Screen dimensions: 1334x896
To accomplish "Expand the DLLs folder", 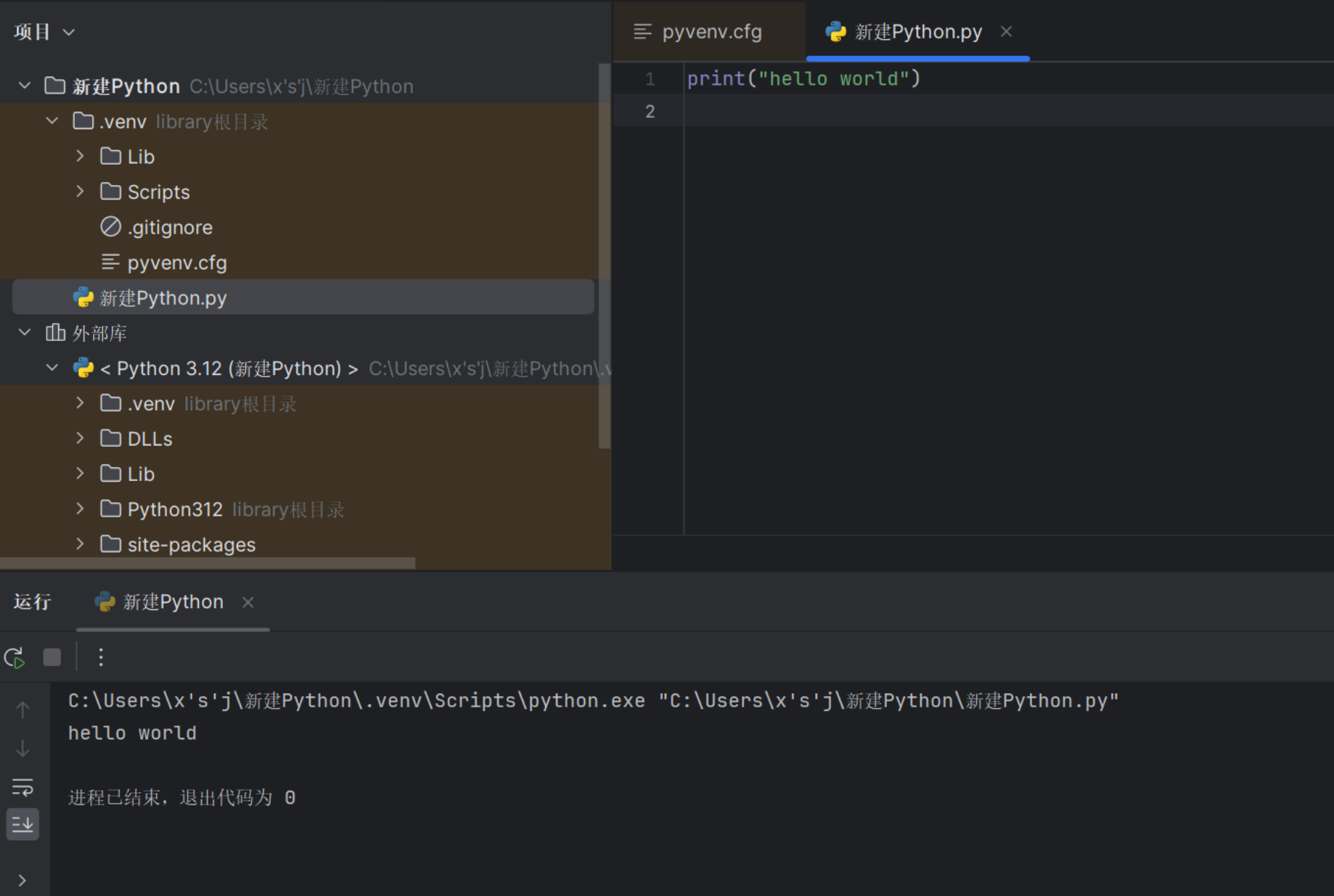I will tap(80, 439).
